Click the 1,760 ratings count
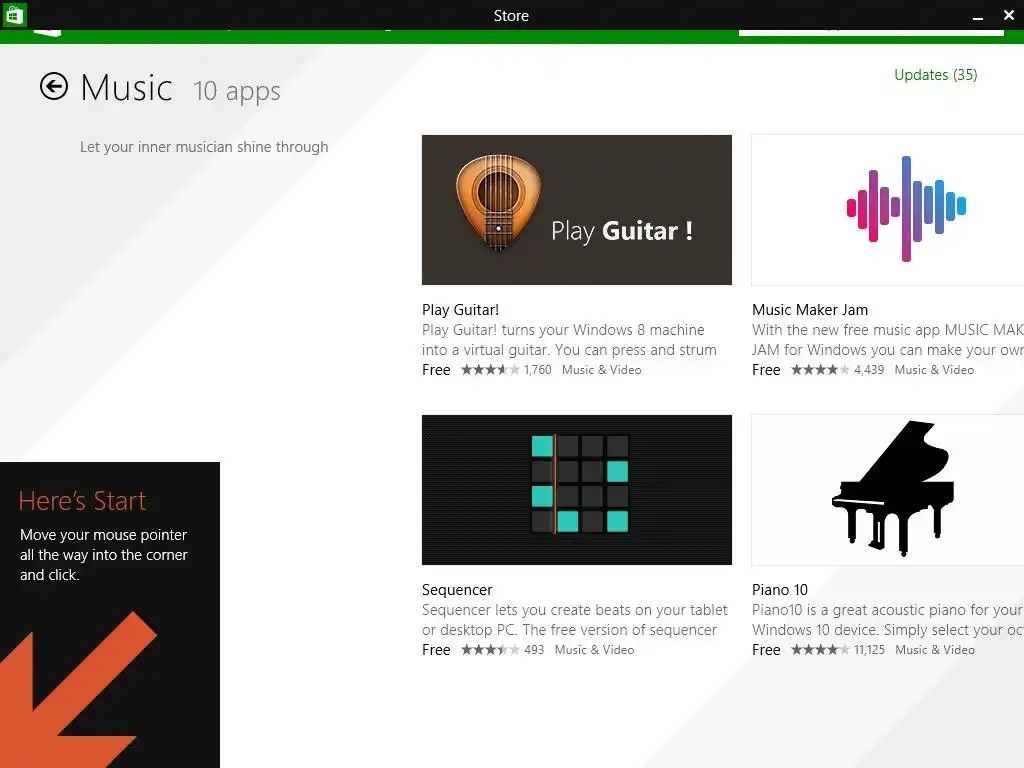The height and width of the screenshot is (768, 1024). pyautogui.click(x=537, y=370)
